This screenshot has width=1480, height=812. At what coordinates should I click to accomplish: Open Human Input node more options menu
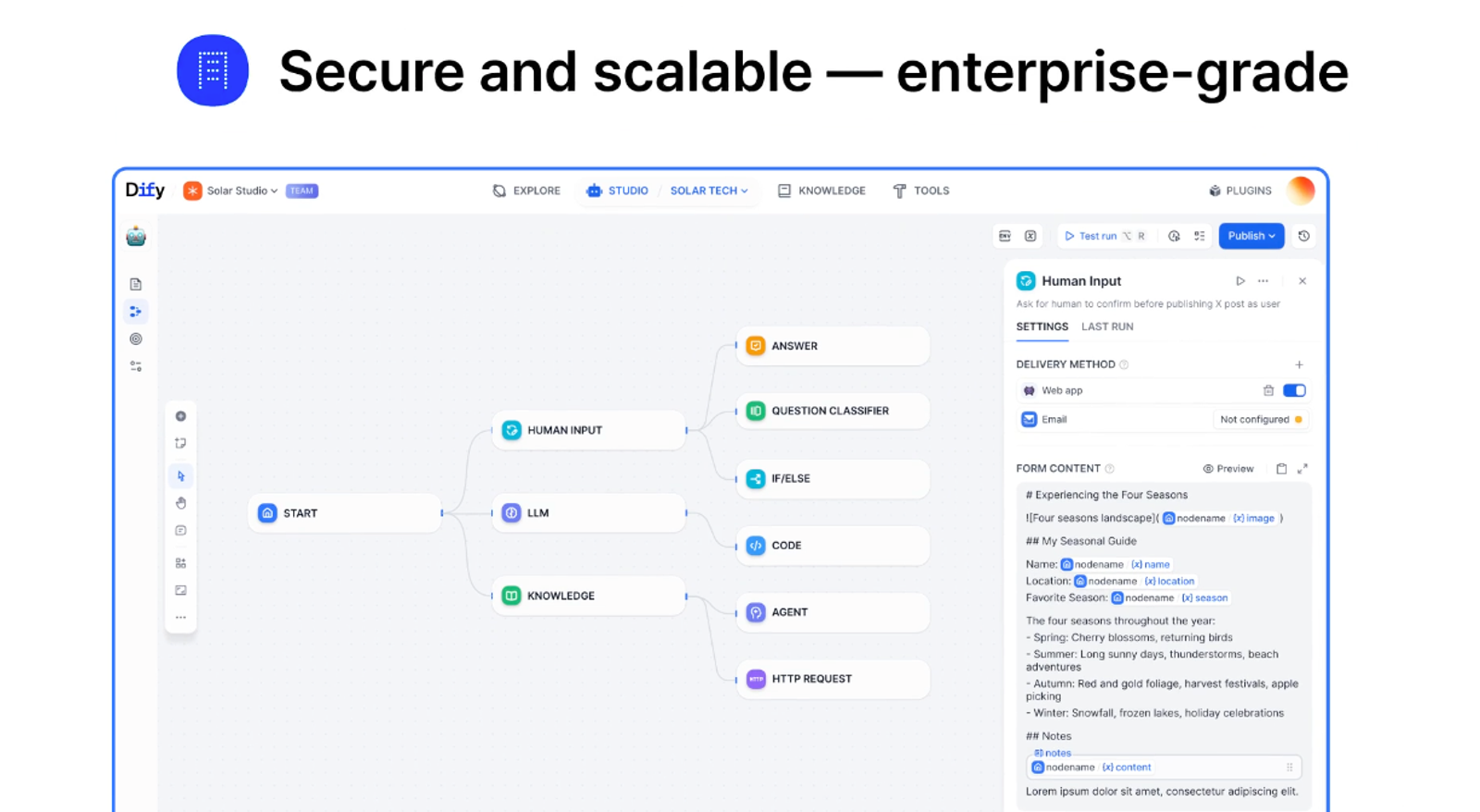point(1264,281)
